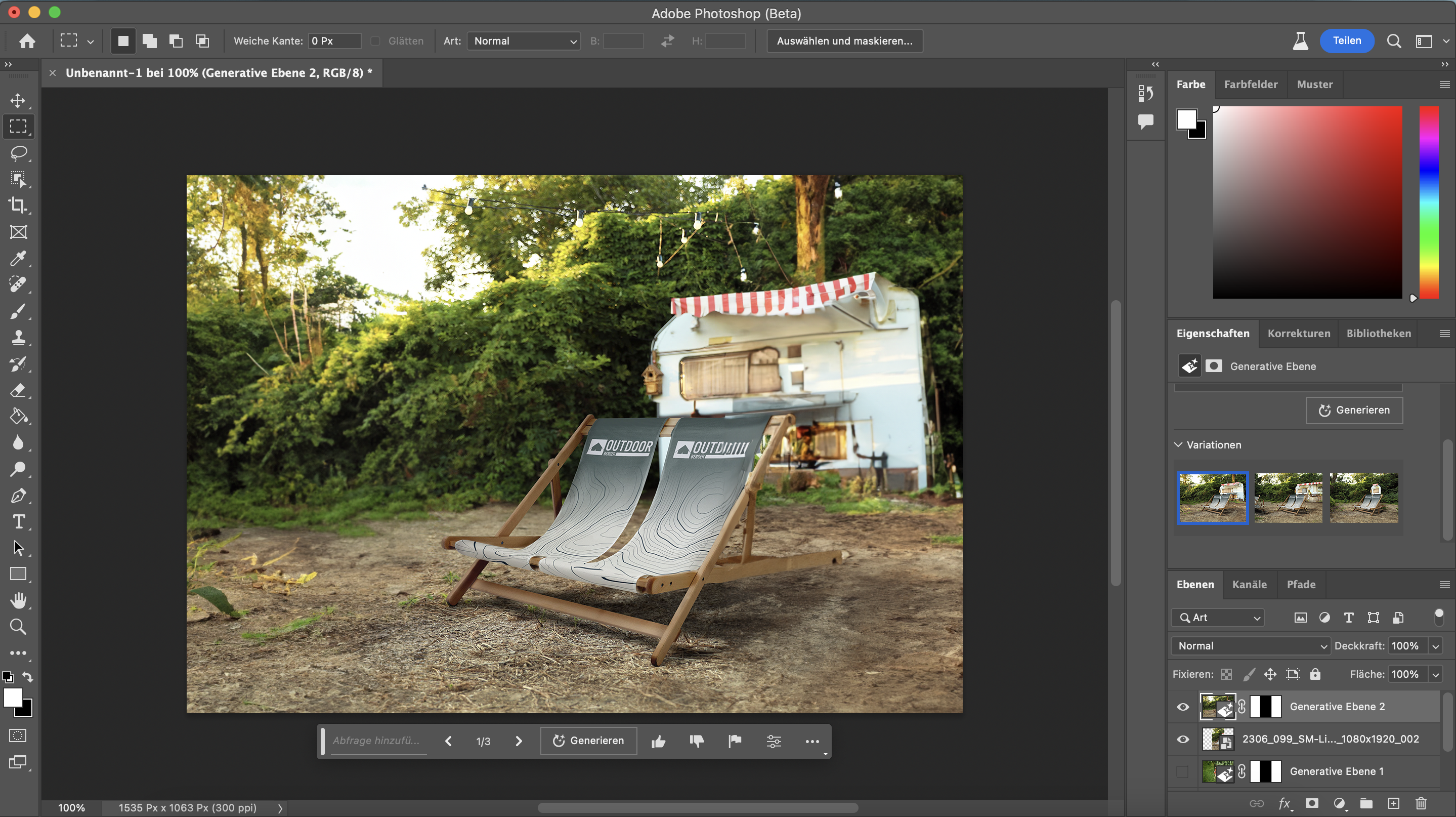Click the vertical hue spectrum slider
Viewport: 1456px width, 817px height.
coord(1429,202)
